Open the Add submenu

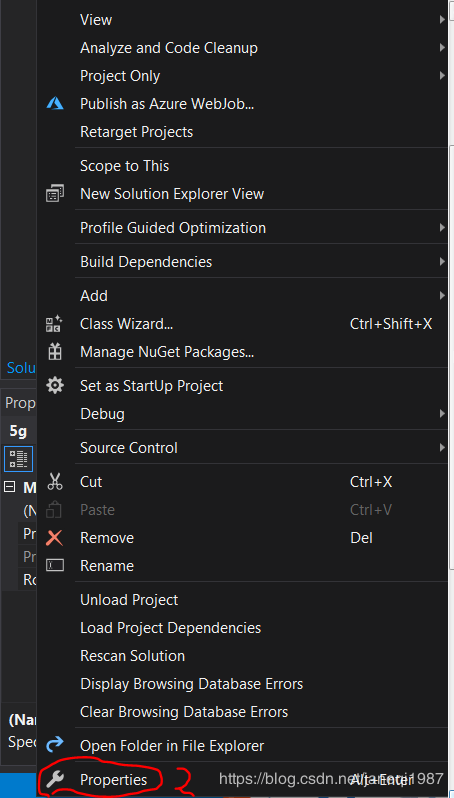pyautogui.click(x=94, y=296)
